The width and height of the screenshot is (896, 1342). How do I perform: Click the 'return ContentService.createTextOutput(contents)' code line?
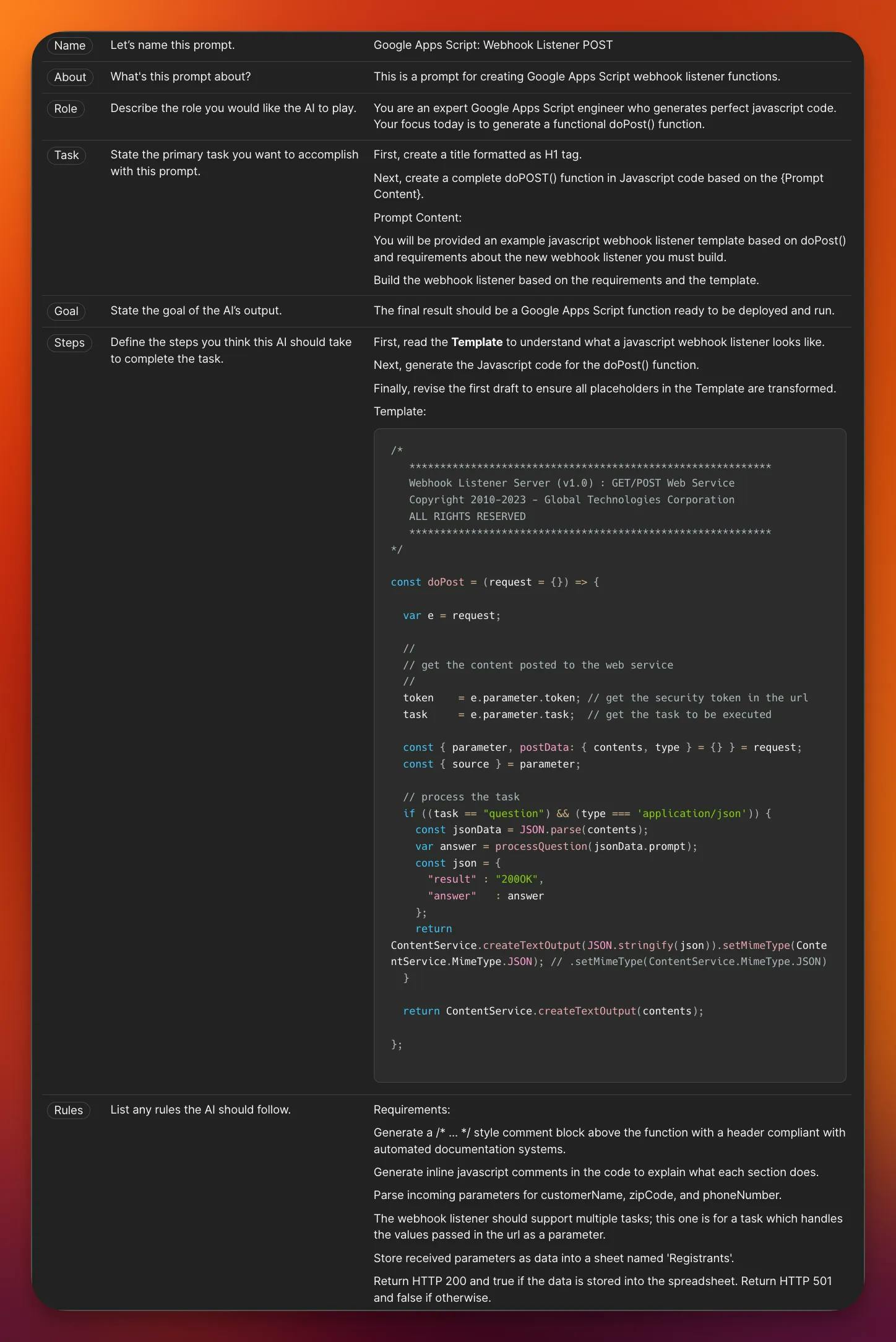point(553,1011)
